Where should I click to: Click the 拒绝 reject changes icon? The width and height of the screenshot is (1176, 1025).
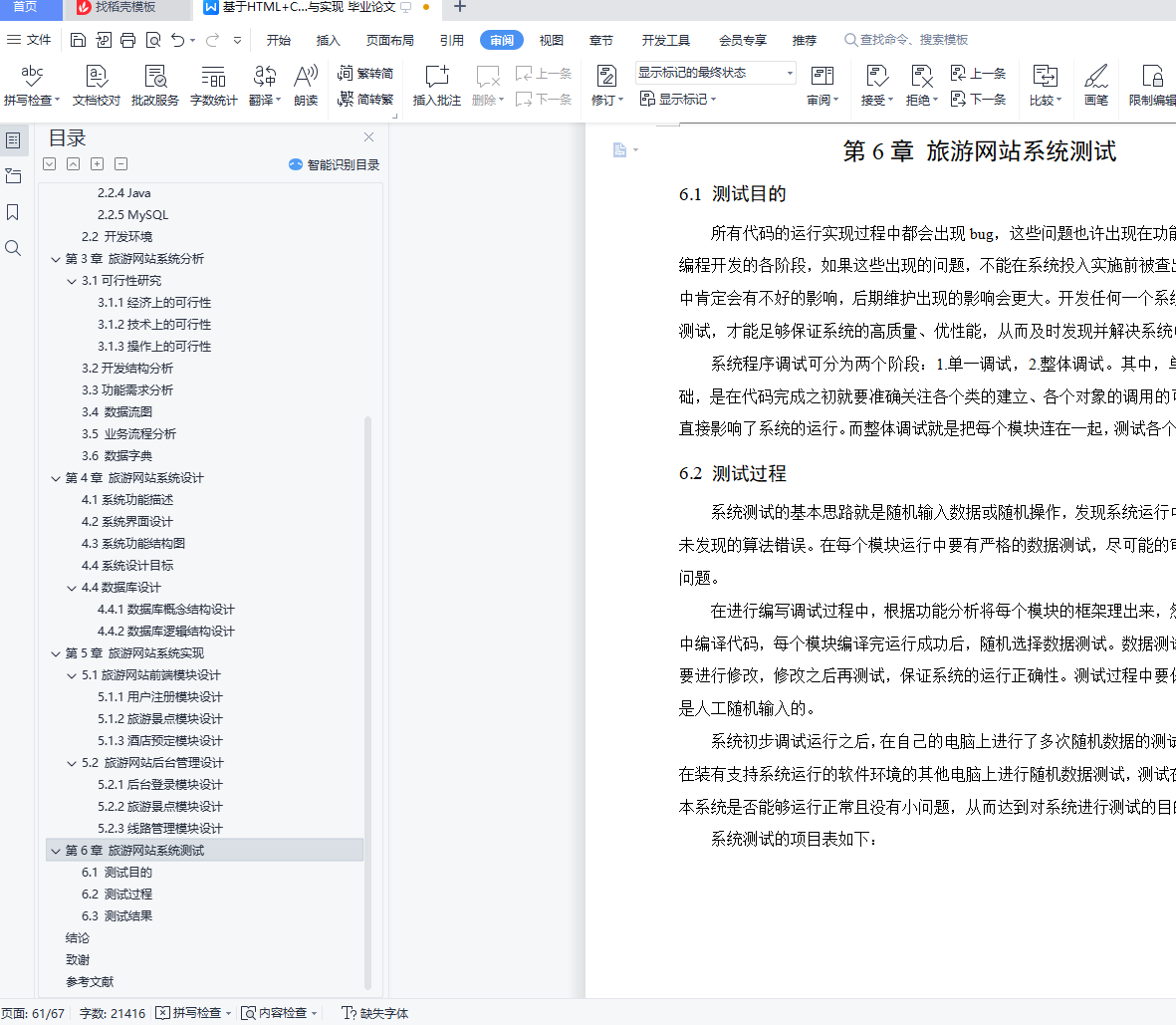921,77
